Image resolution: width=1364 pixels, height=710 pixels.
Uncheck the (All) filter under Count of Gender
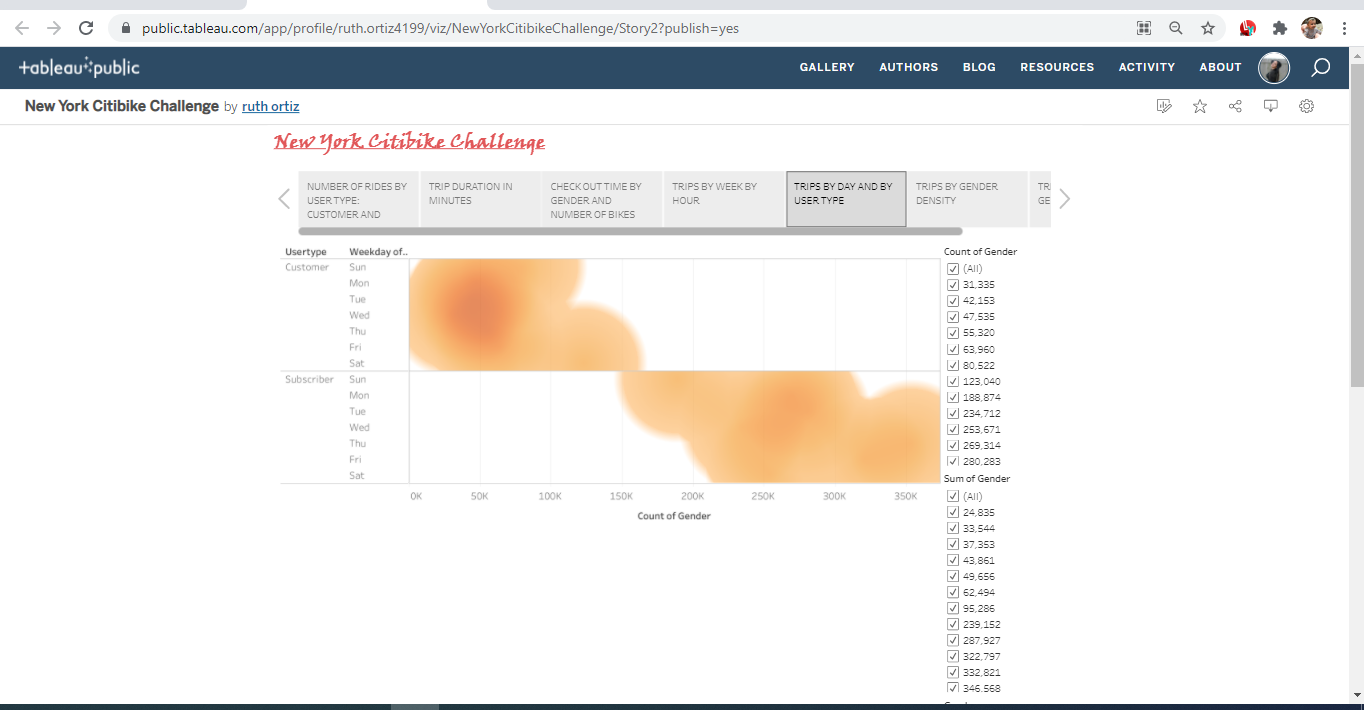(953, 268)
